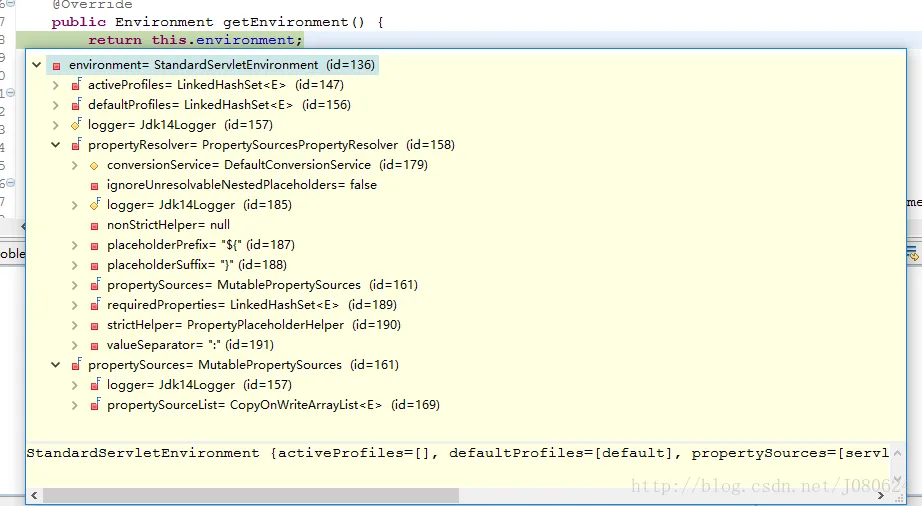The height and width of the screenshot is (506, 922).
Task: Select requiredProperties= LinkedHashSet row
Action: coord(252,304)
